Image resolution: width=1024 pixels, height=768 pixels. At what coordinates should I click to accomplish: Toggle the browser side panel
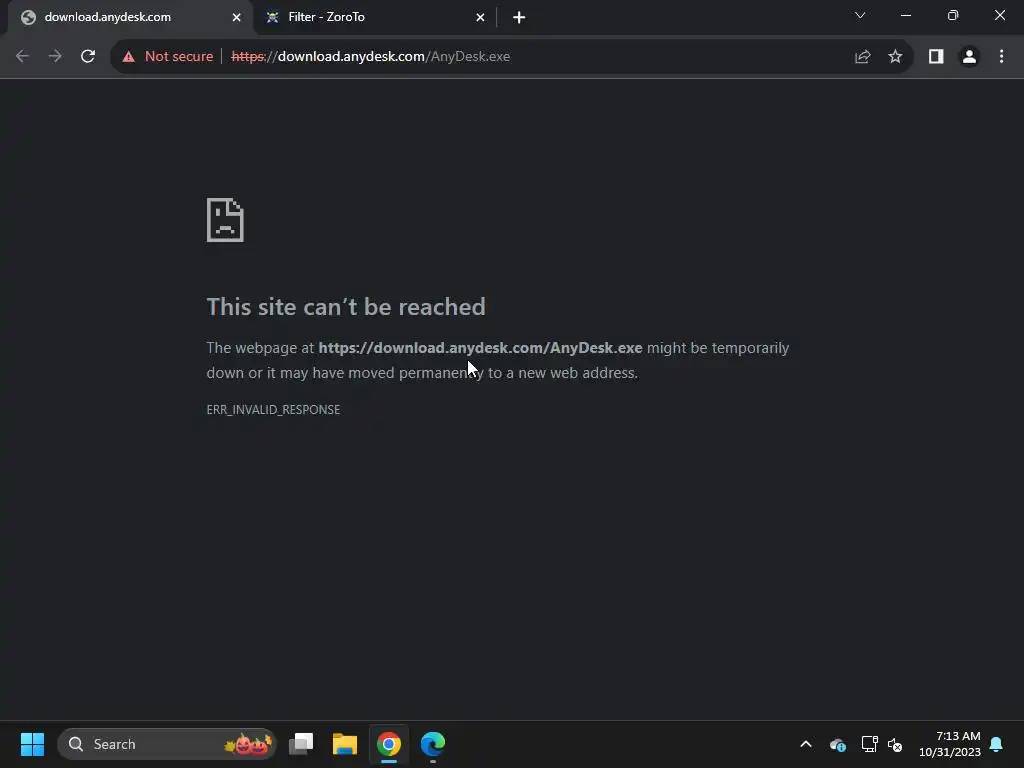(x=936, y=57)
